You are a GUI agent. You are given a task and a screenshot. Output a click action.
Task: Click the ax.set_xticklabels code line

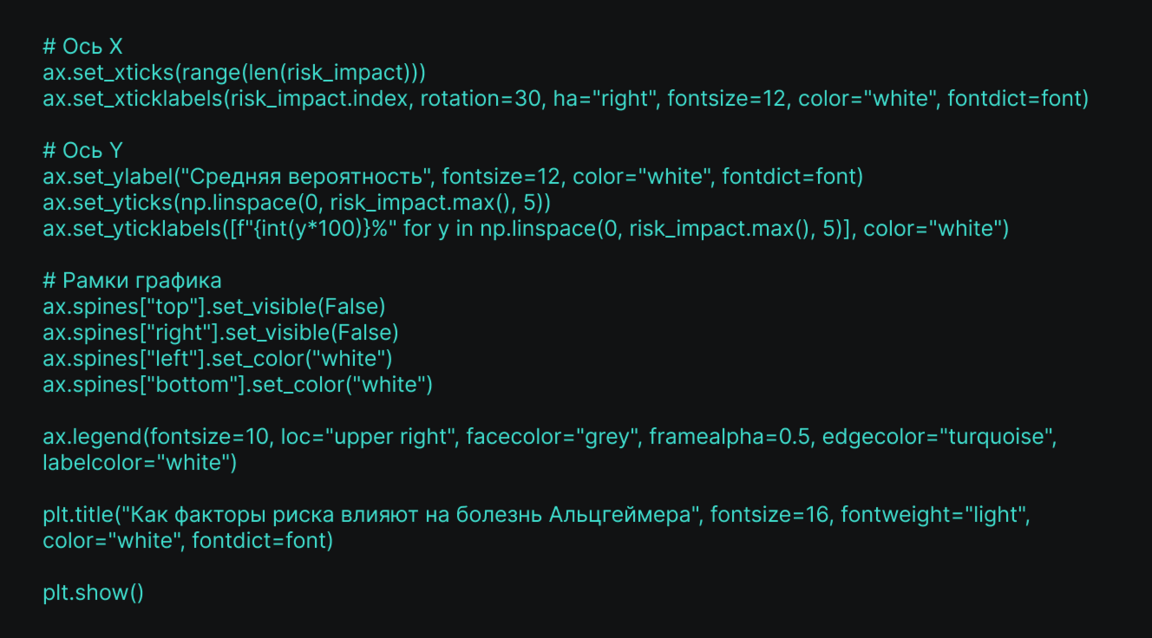coord(565,99)
